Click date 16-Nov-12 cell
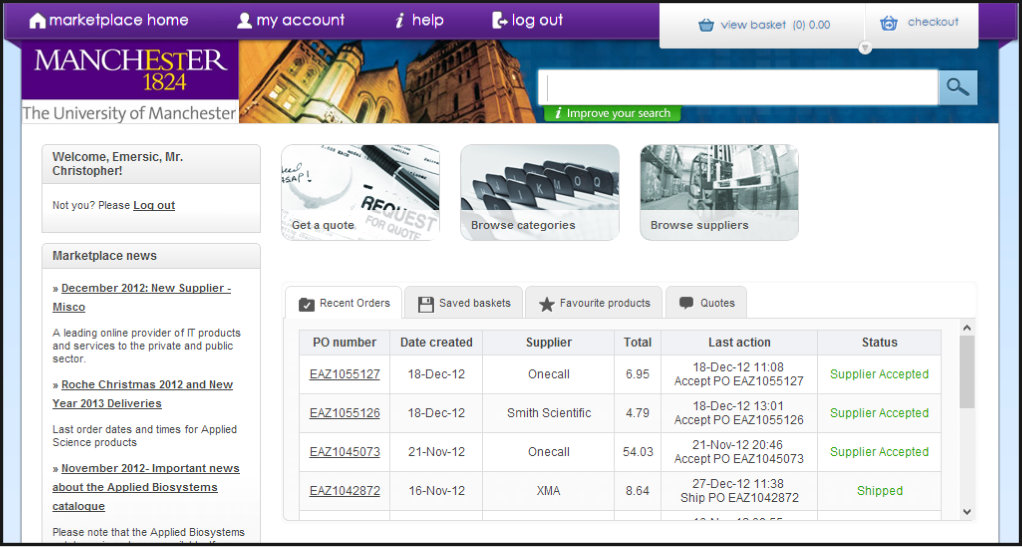Viewport: 1022px width, 547px height. tap(436, 491)
